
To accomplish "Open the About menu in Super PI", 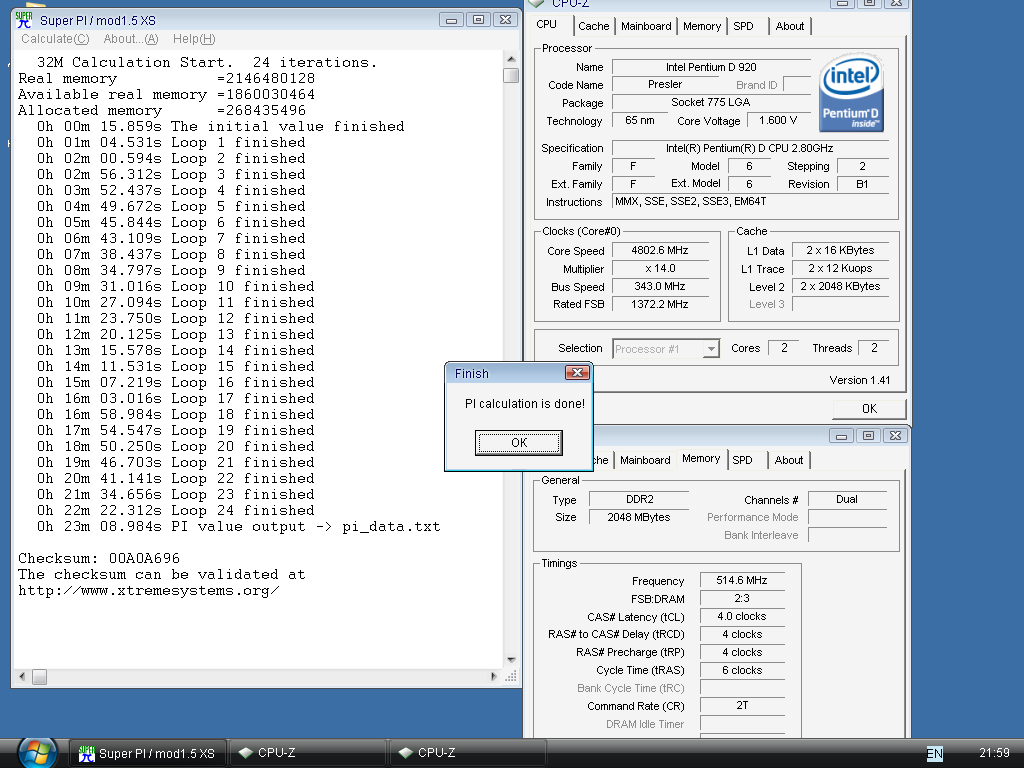I will click(131, 39).
